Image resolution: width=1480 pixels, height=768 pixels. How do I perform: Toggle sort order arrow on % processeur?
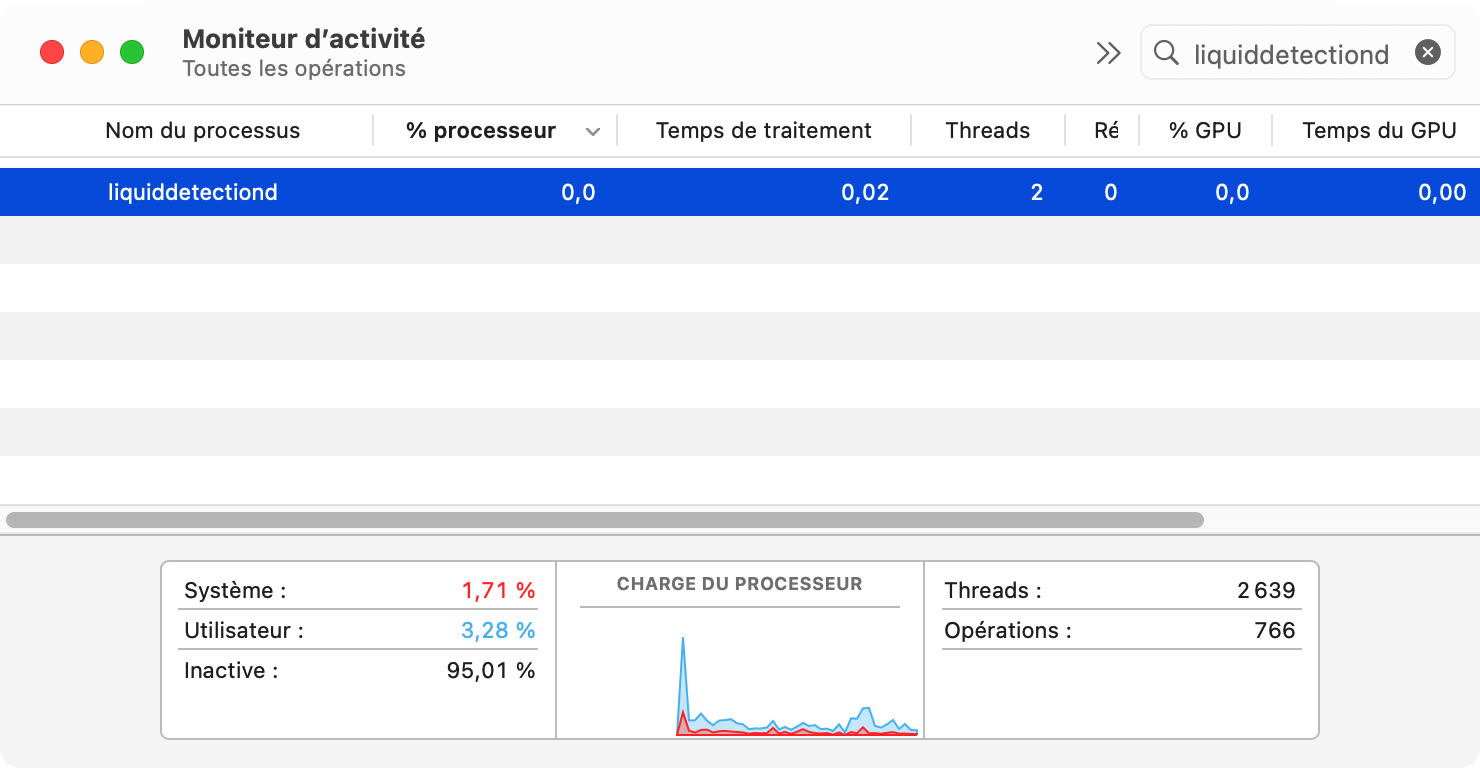point(593,132)
